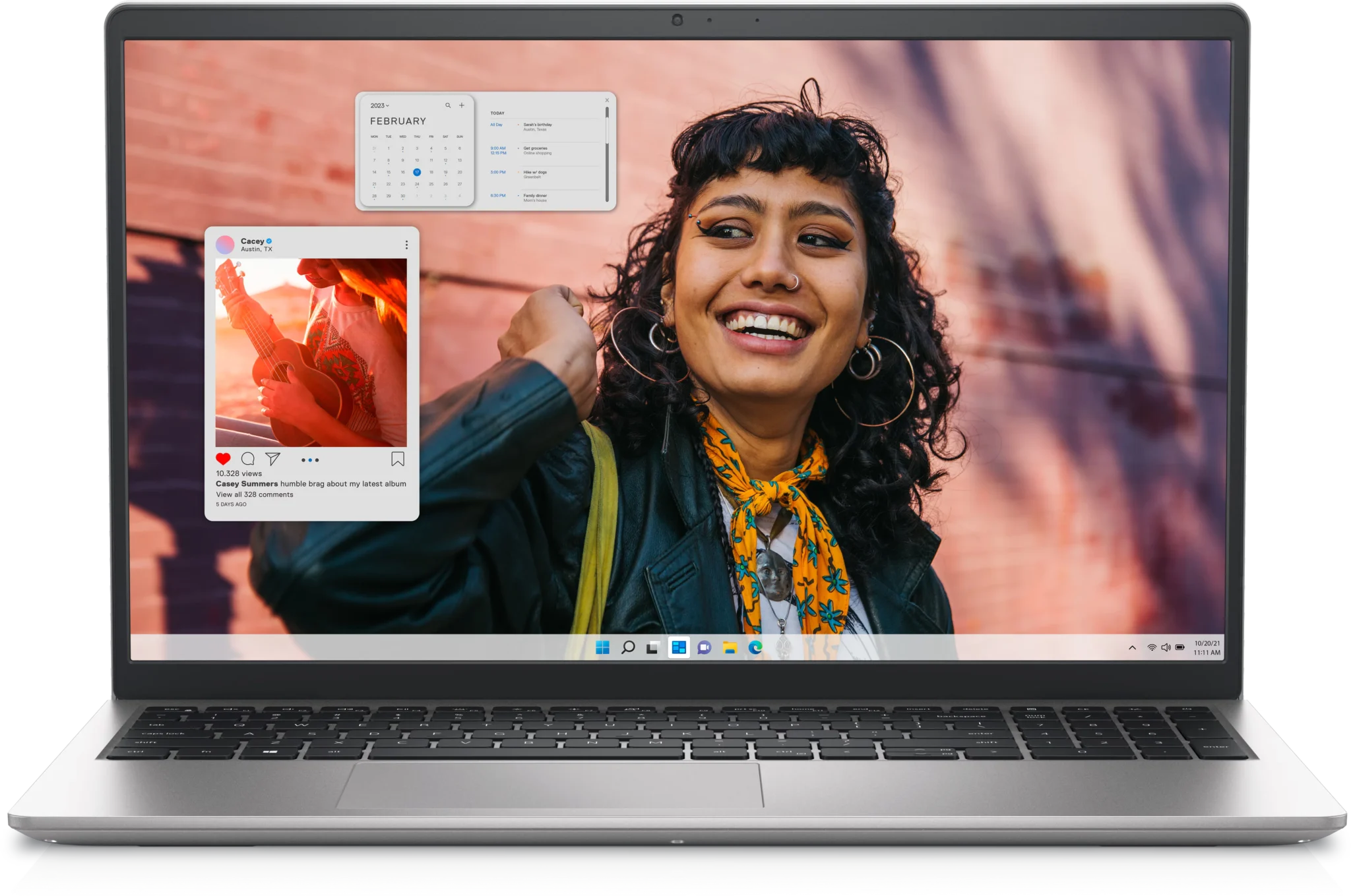
Task: Open the Sarah's birthday event
Action: click(538, 125)
